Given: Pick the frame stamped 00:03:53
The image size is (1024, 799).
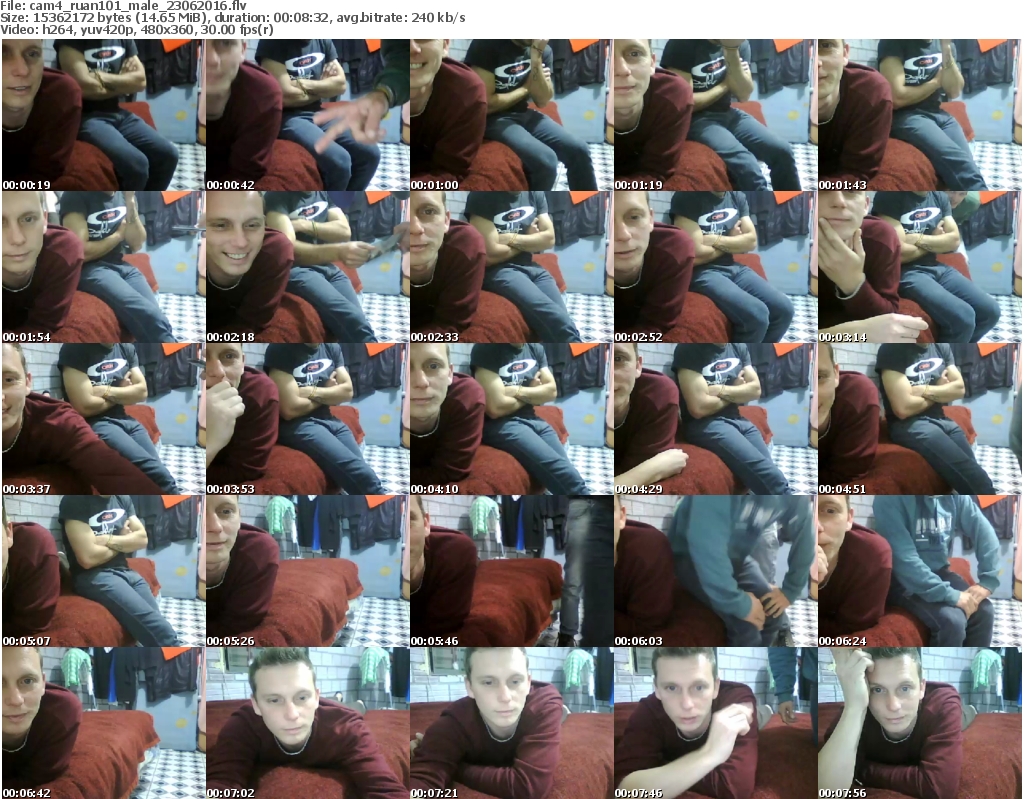Looking at the screenshot, I should (x=307, y=419).
